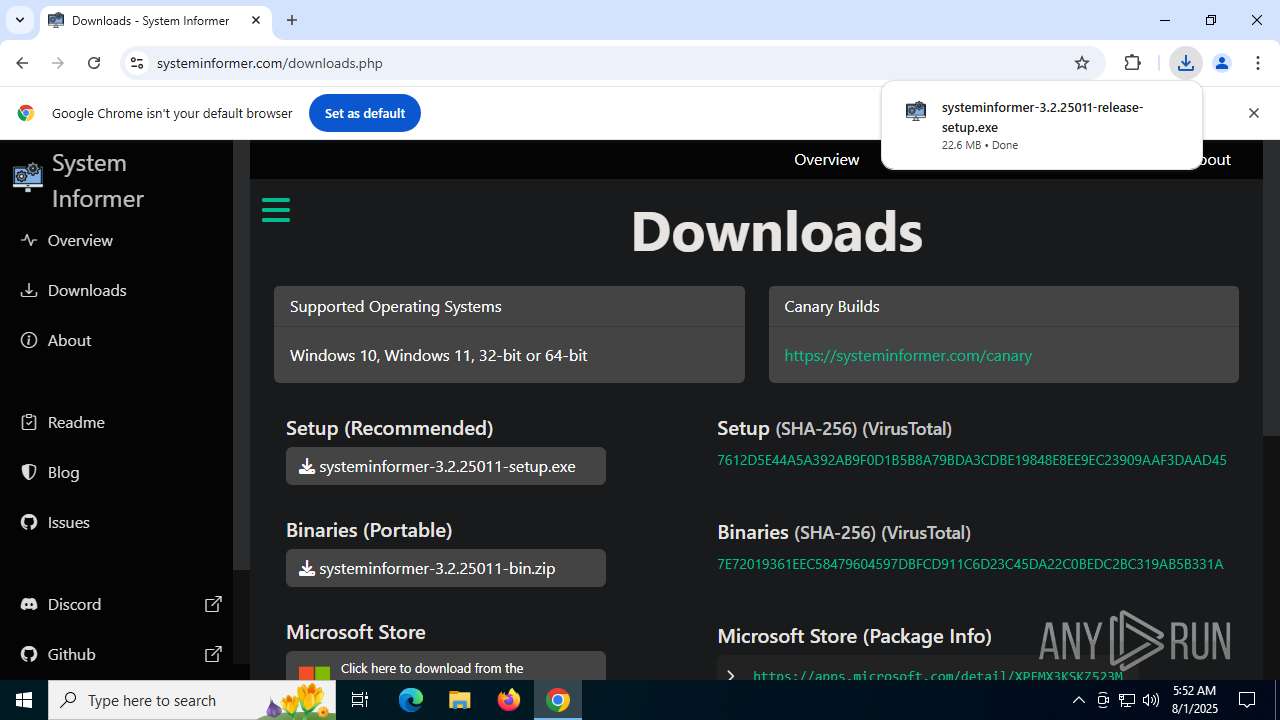The height and width of the screenshot is (720, 1280).
Task: Open the Chrome downloads tray icon
Action: pos(1185,63)
